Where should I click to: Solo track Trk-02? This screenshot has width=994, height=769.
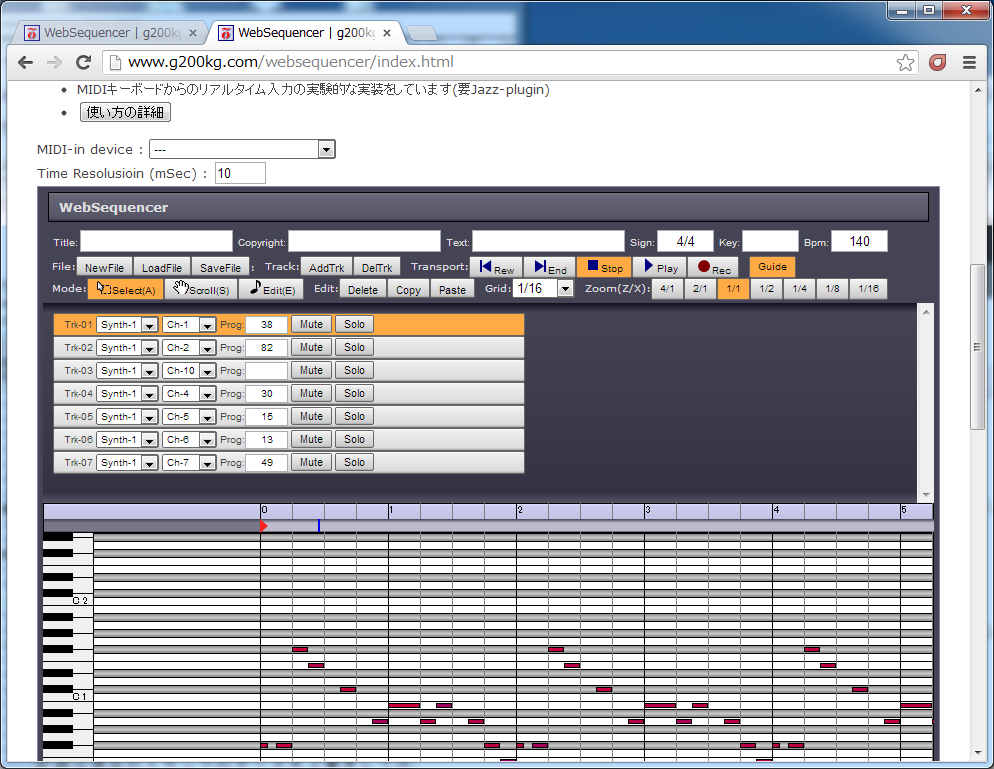pyautogui.click(x=354, y=347)
